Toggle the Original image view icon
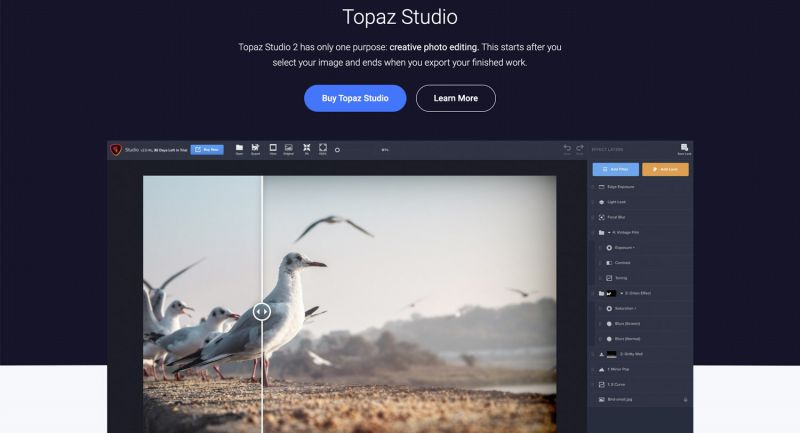Image resolution: width=800 pixels, height=433 pixels. 289,148
